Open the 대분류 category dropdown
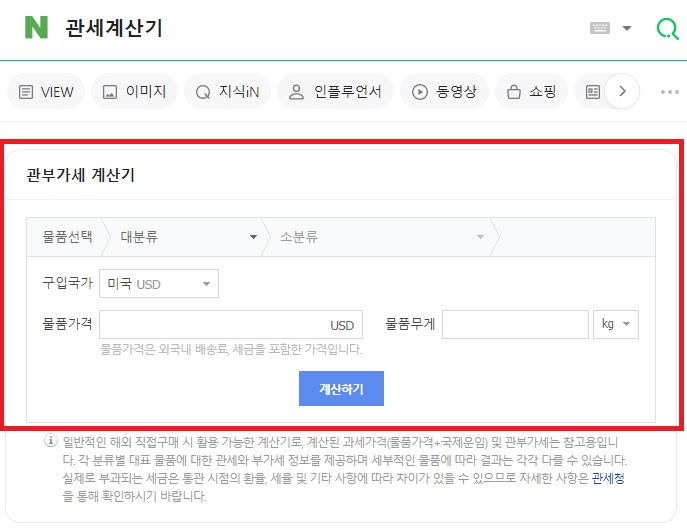Screen dimensions: 687x528 coord(186,237)
